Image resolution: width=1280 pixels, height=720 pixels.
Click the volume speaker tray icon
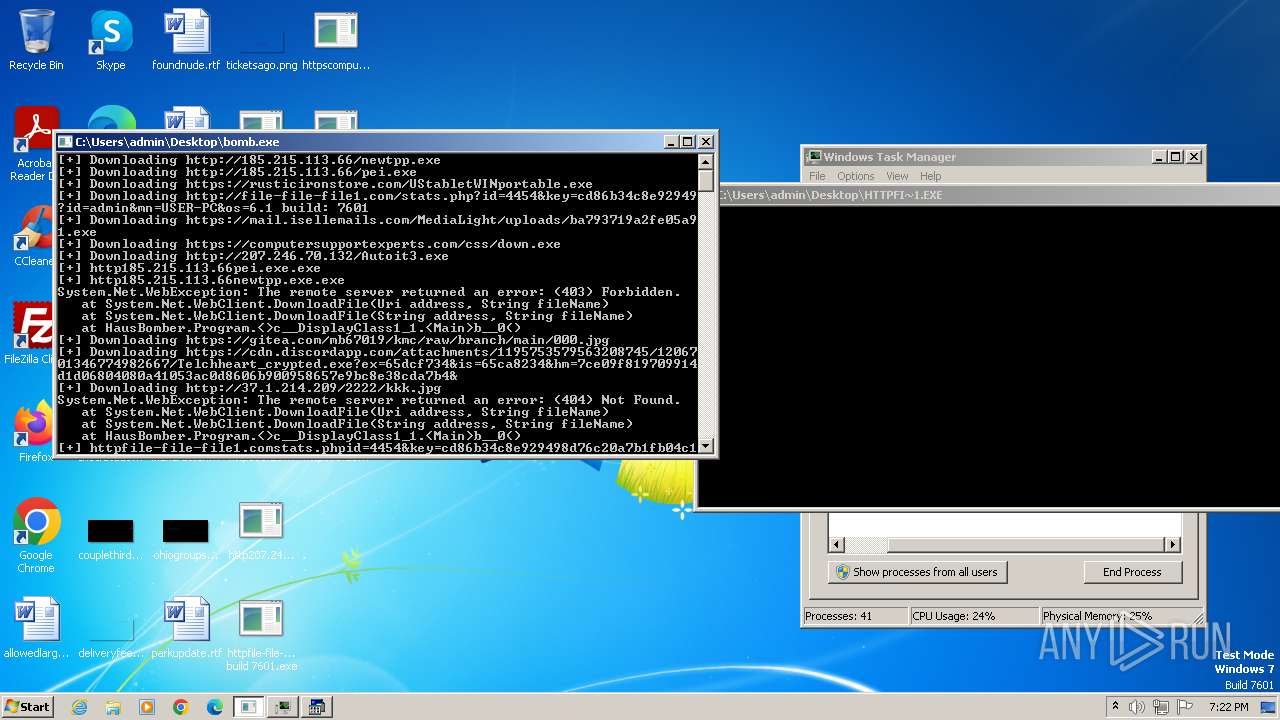(1137, 707)
